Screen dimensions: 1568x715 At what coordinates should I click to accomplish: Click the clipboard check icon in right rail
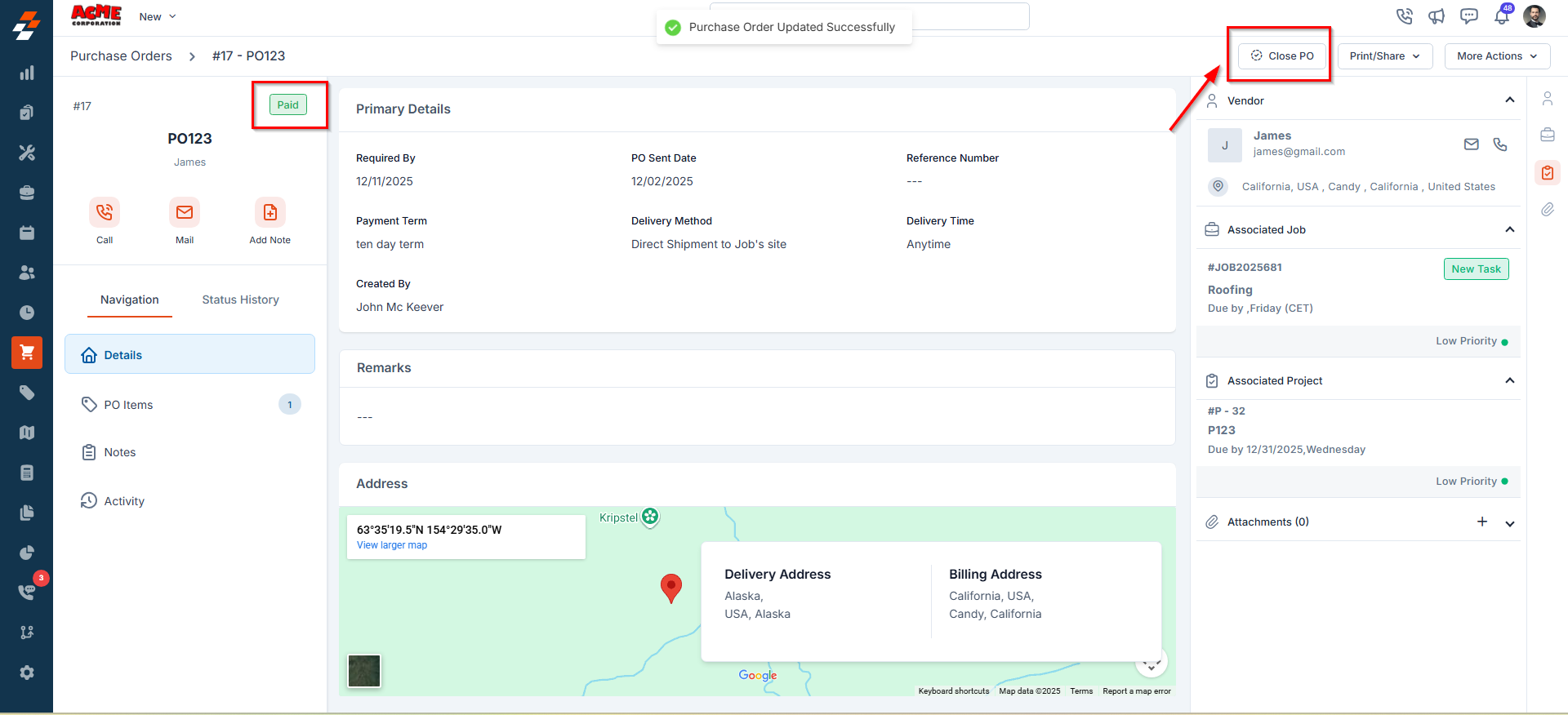coord(1548,172)
